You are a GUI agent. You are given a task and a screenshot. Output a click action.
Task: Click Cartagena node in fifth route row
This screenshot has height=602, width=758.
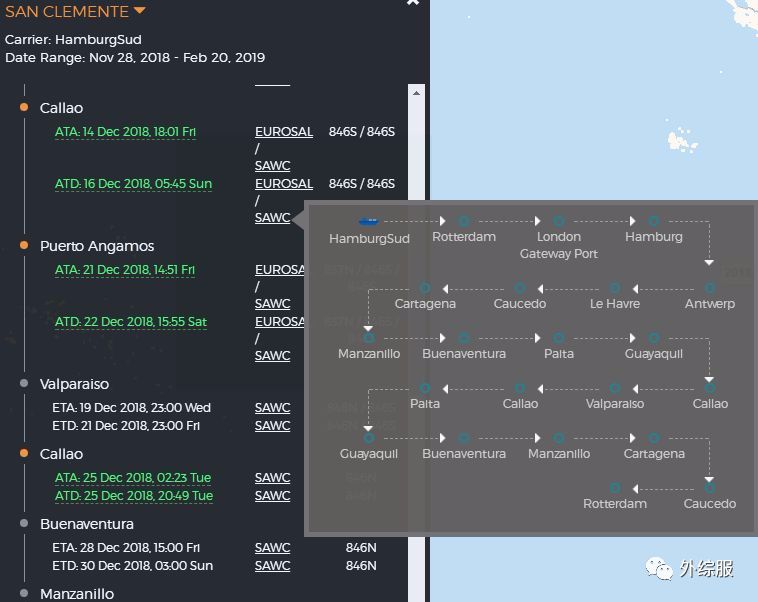(x=654, y=438)
